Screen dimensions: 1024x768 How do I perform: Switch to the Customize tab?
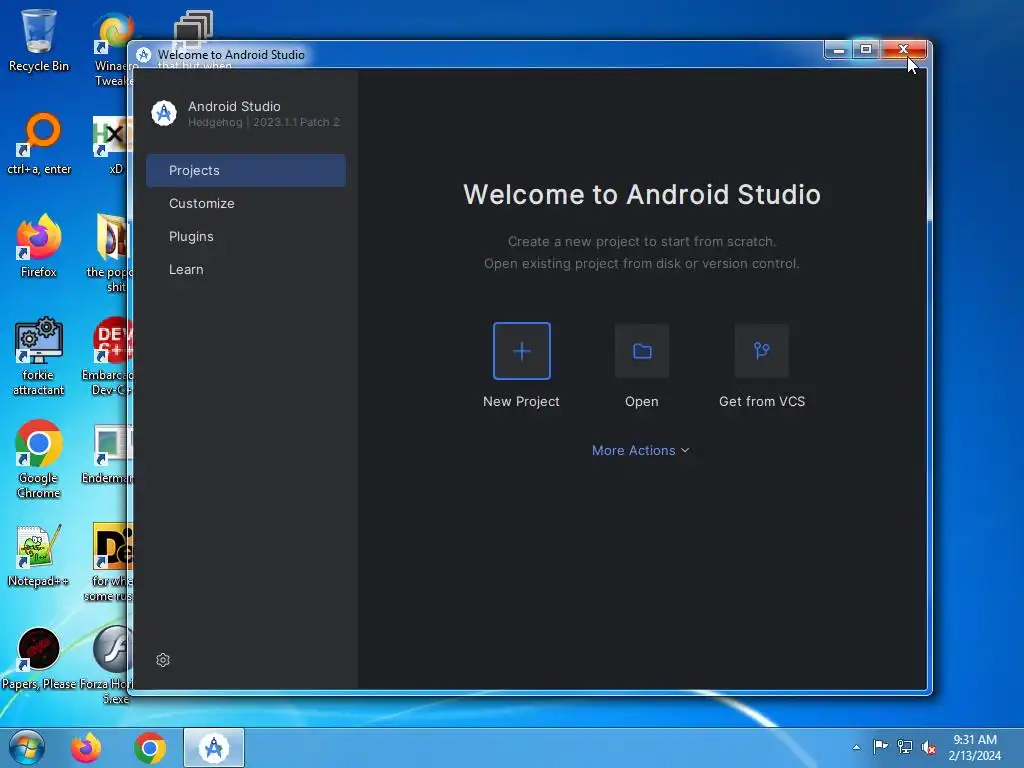246,204
